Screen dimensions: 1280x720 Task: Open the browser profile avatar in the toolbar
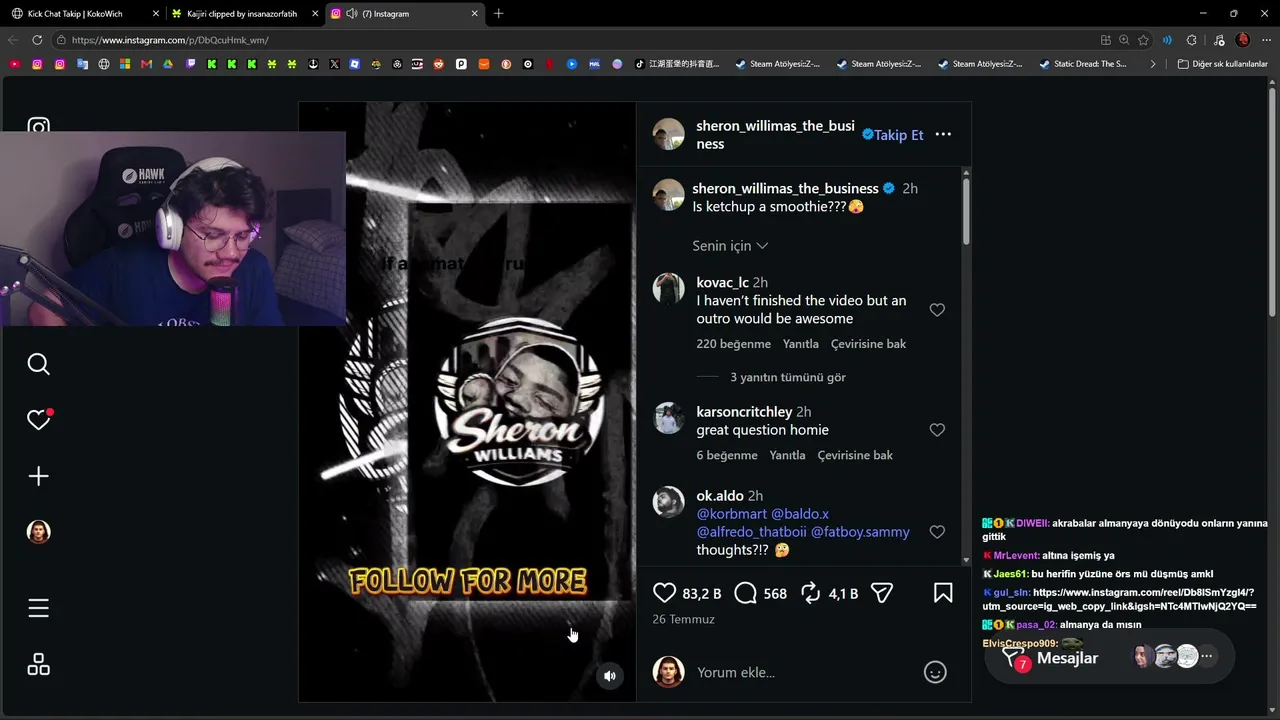[1243, 40]
